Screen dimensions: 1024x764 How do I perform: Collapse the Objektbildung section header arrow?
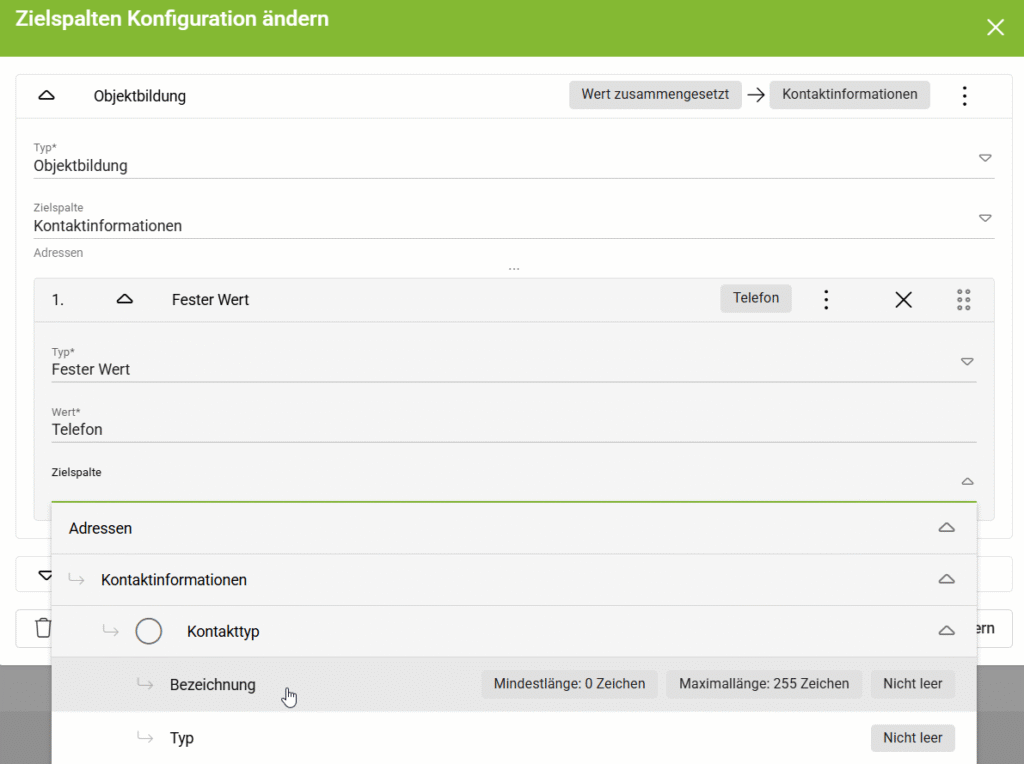pos(46,95)
